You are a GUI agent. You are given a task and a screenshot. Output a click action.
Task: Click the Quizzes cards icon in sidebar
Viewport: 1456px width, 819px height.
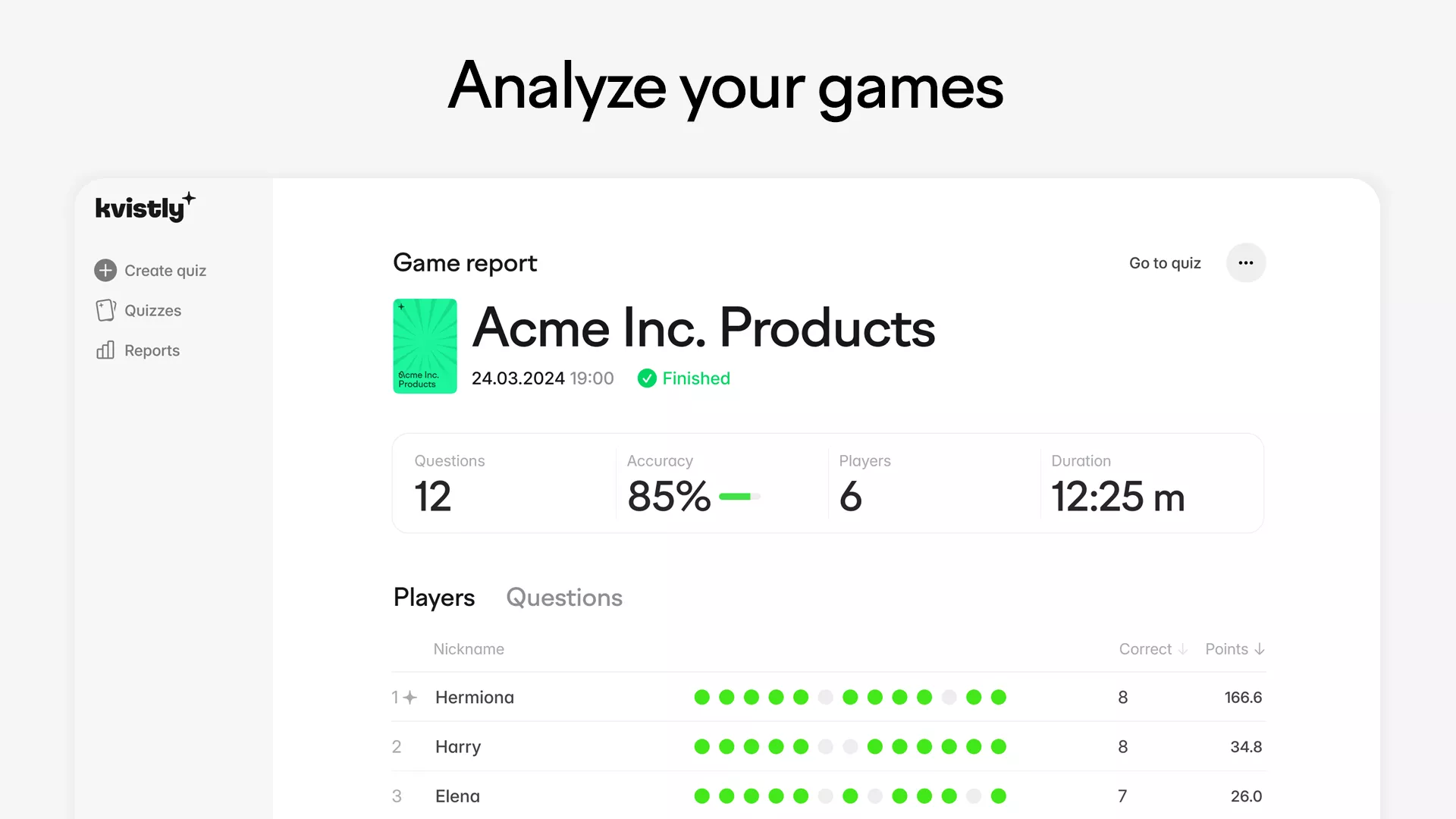point(105,310)
